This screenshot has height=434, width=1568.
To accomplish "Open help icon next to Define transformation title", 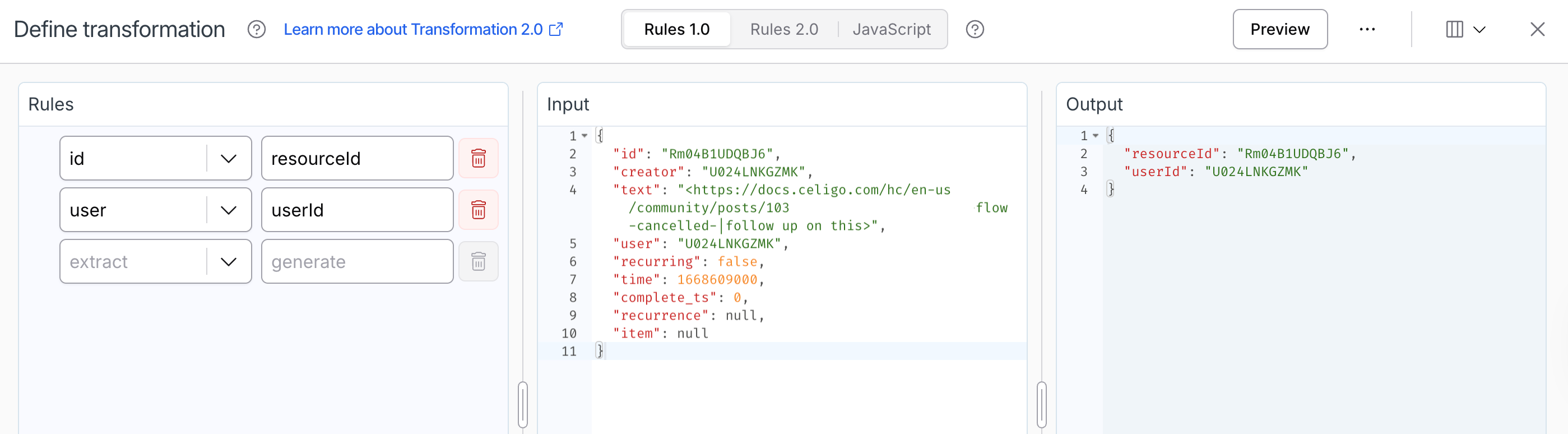I will [x=256, y=29].
